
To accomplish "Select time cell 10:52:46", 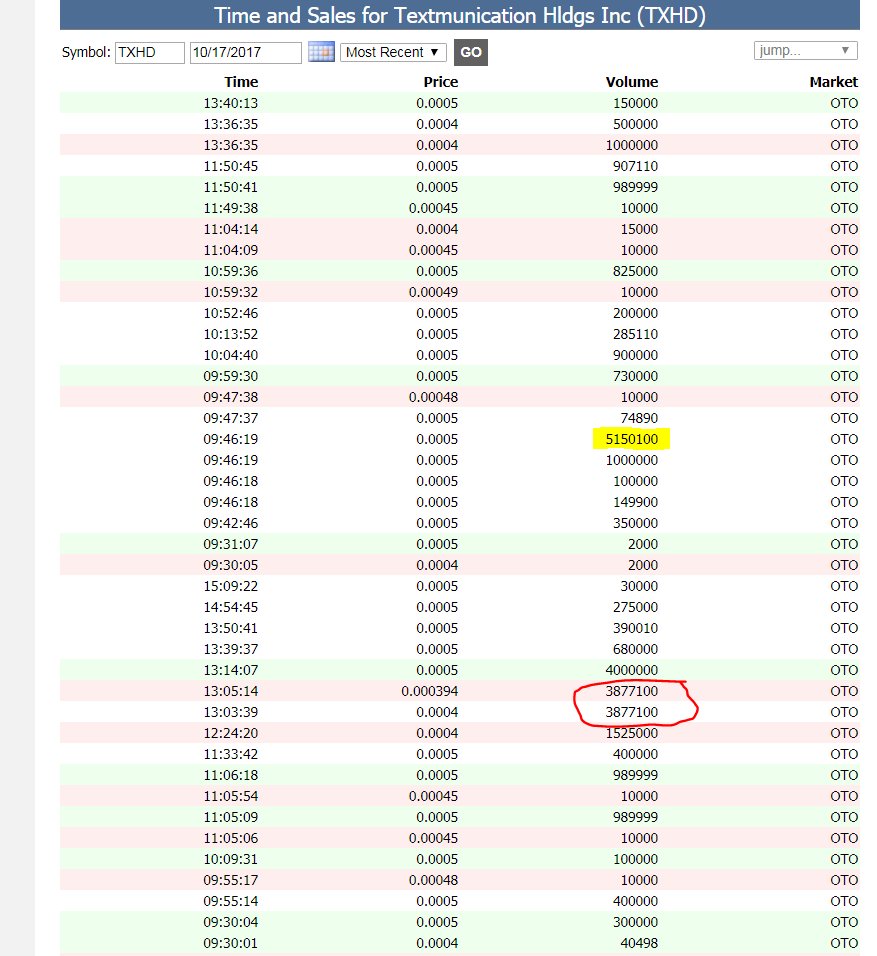I will click(231, 313).
